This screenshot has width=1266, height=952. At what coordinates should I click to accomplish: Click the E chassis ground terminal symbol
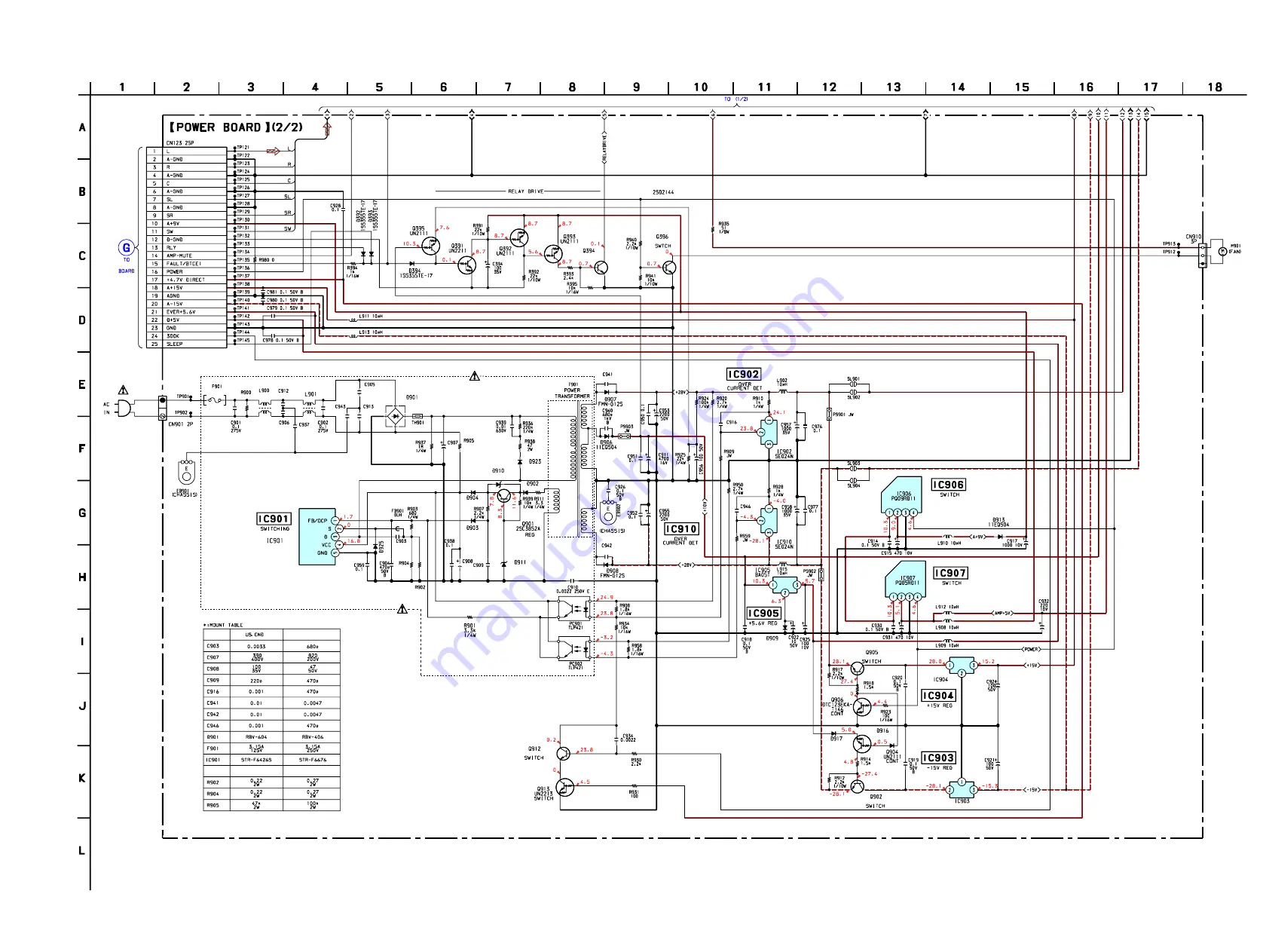(186, 473)
